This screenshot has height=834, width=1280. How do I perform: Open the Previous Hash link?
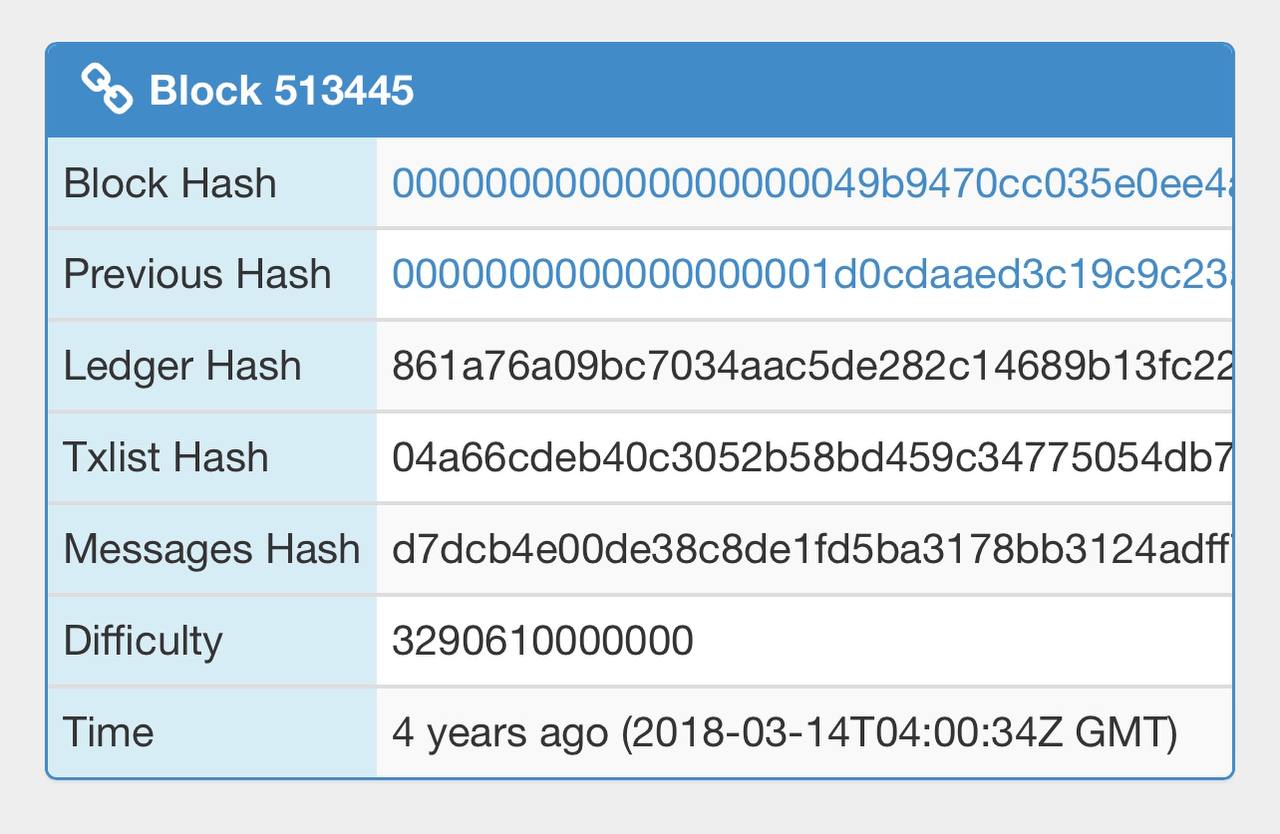coord(812,274)
